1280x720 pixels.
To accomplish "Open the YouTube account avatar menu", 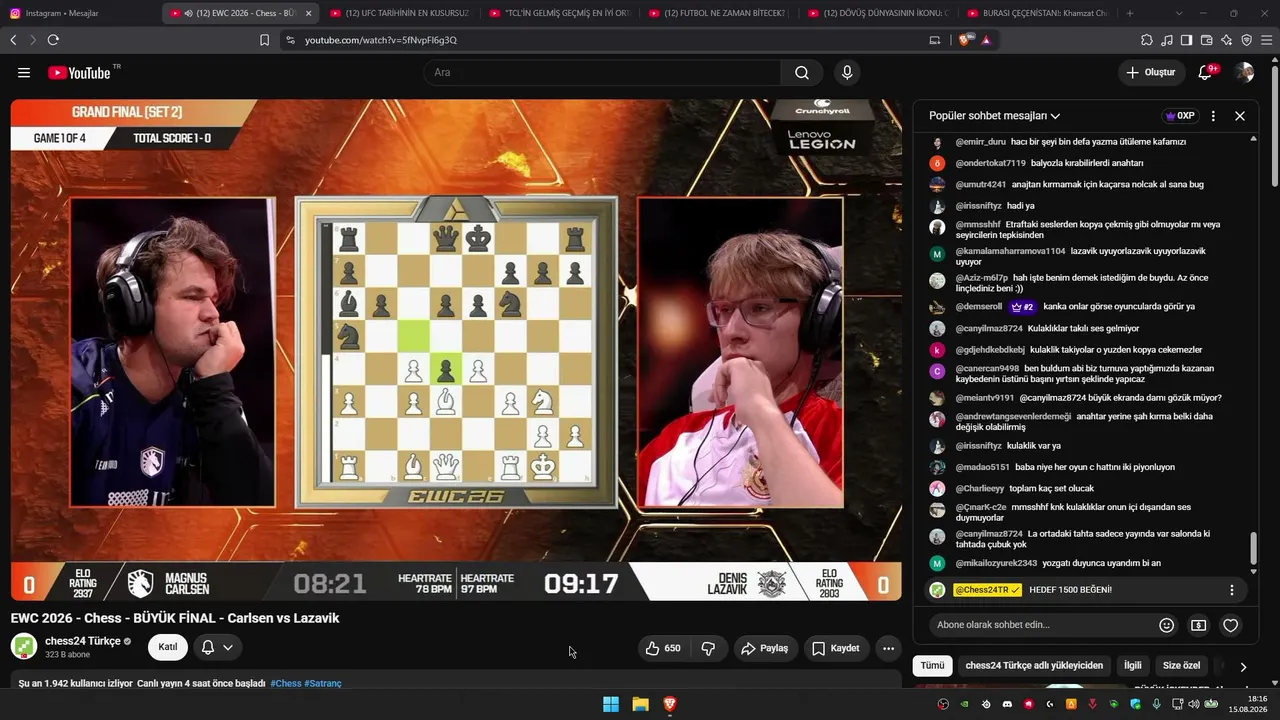I will 1244,73.
